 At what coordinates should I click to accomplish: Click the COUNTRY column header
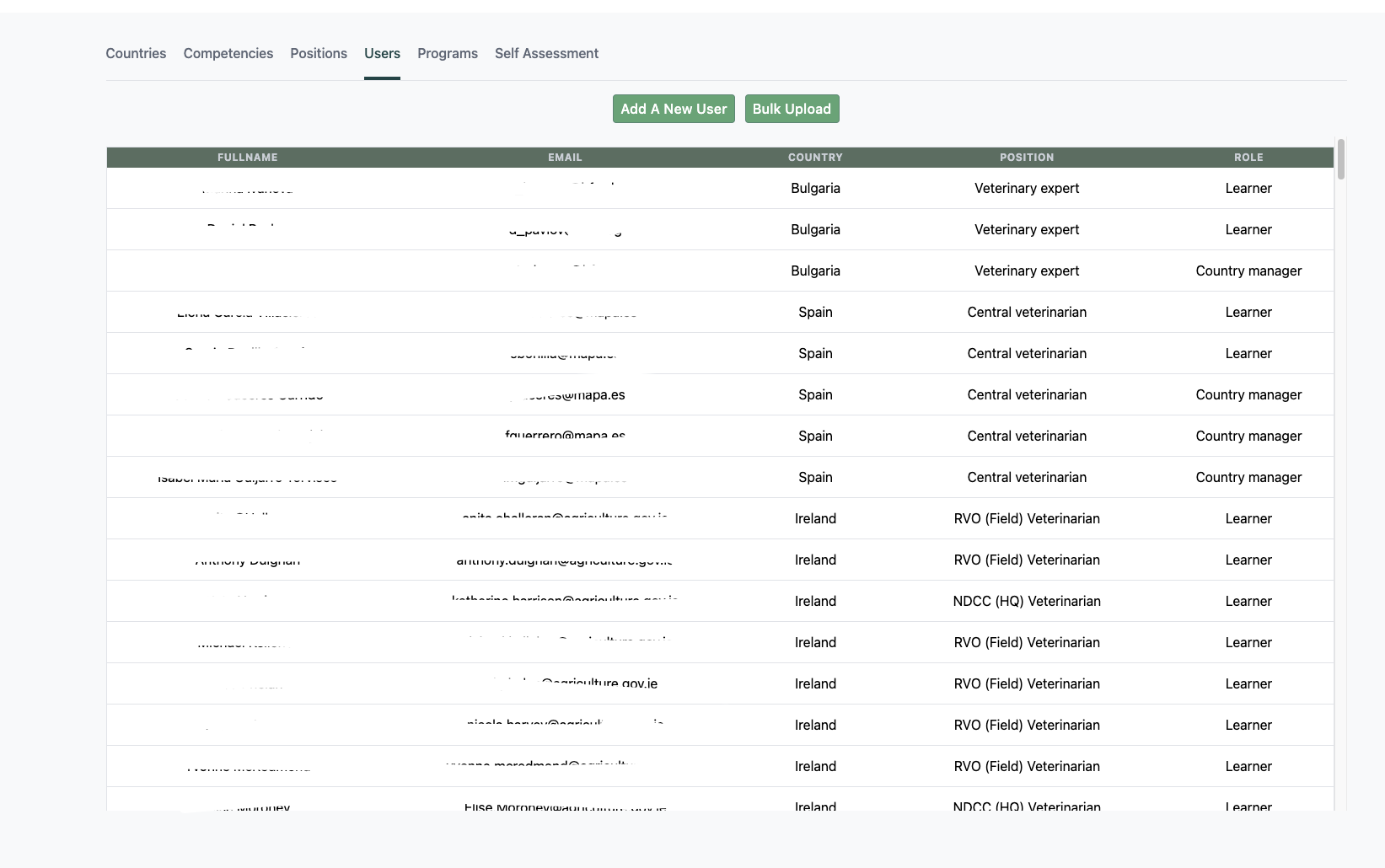(815, 158)
